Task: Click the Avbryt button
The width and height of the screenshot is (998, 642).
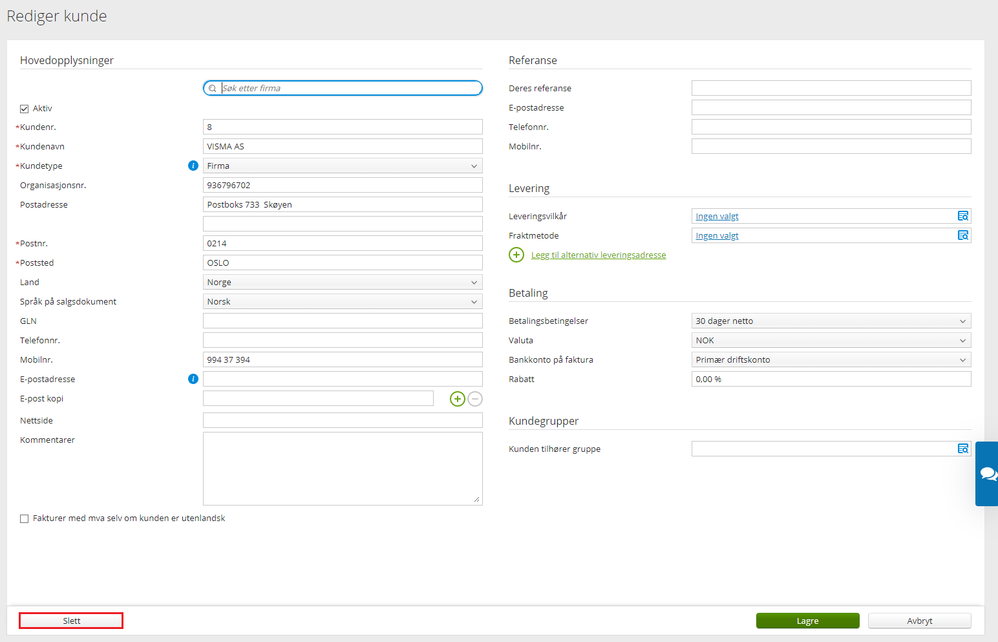Action: tap(920, 620)
